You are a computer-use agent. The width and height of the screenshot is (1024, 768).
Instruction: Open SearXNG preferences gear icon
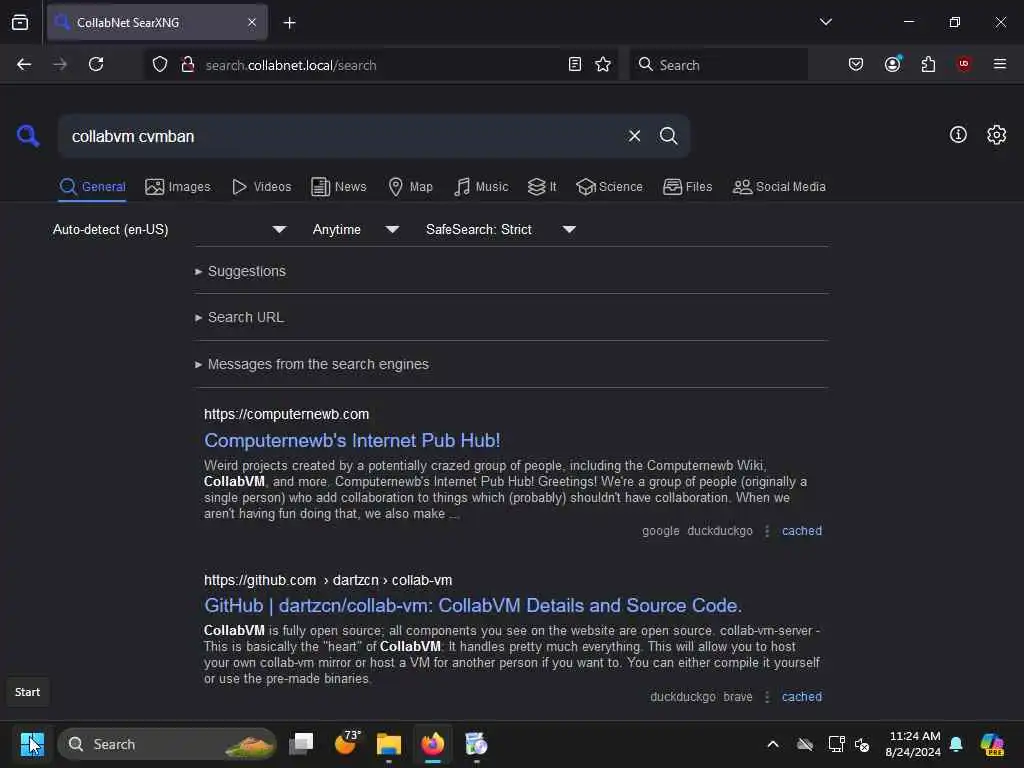[x=997, y=135]
